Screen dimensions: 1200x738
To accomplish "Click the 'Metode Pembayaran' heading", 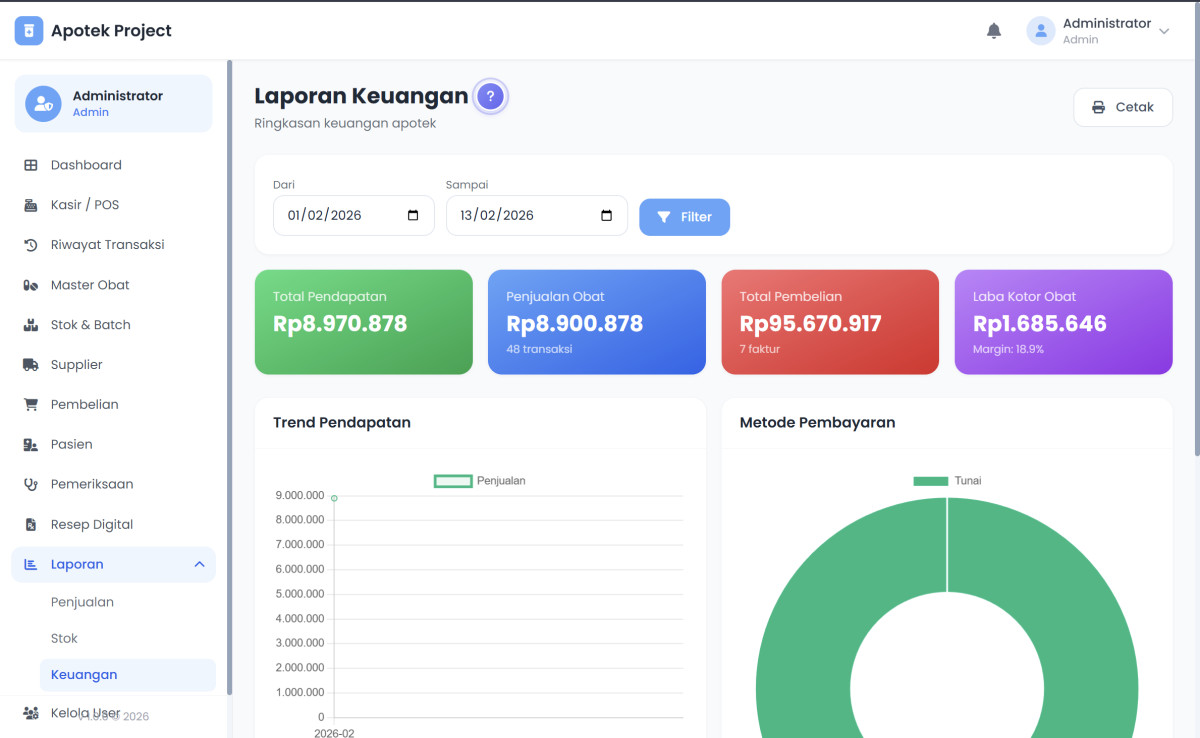I will pos(817,422).
